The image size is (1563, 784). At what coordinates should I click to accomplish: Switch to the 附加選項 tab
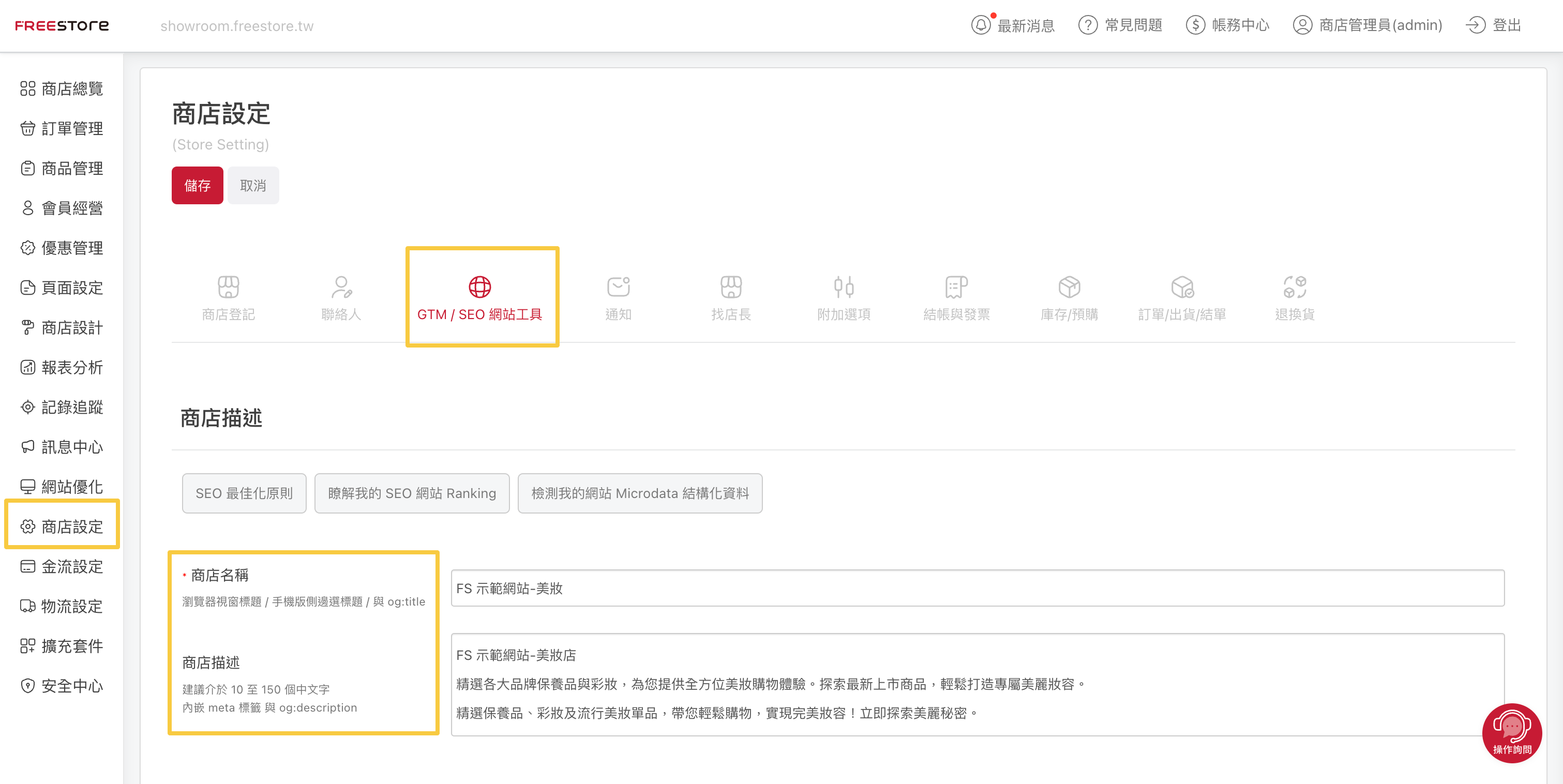point(844,298)
